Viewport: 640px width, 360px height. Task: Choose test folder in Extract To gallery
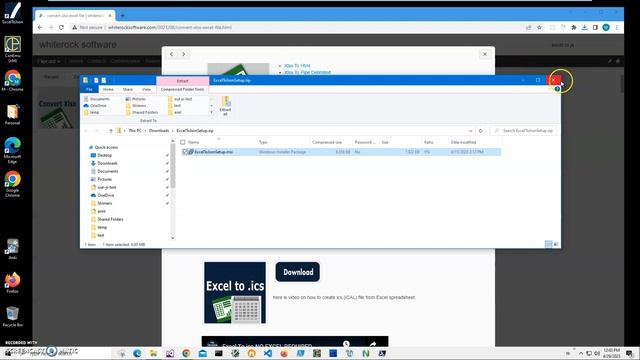174,105
